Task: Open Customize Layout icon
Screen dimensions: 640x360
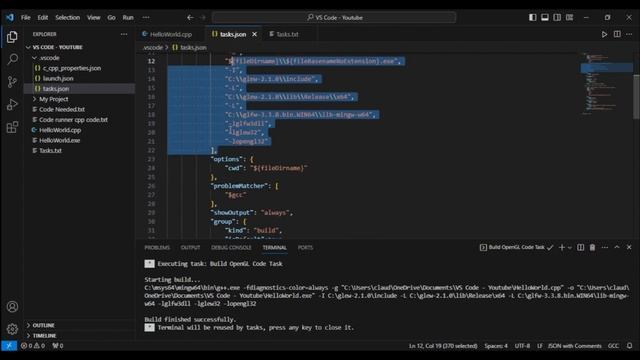Action: pyautogui.click(x=569, y=18)
